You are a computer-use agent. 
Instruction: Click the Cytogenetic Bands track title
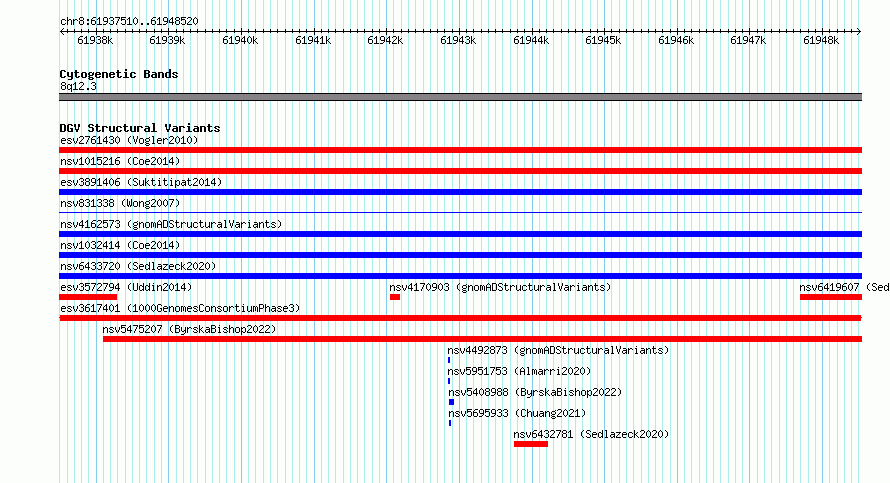point(119,74)
